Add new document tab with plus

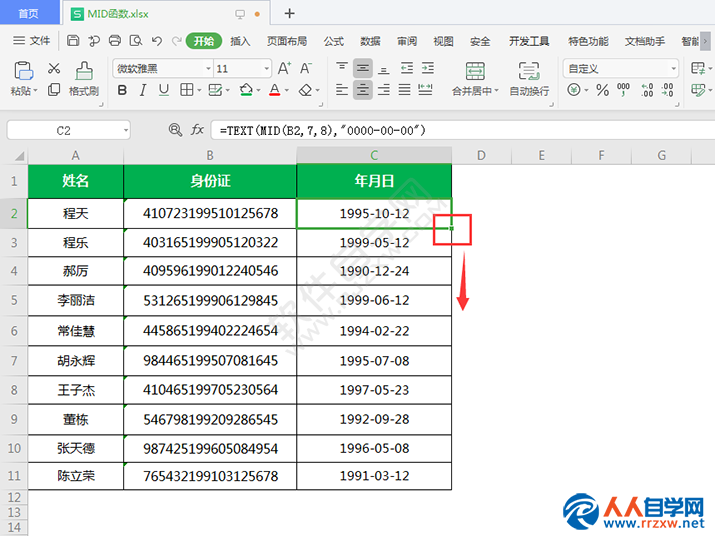pos(289,13)
